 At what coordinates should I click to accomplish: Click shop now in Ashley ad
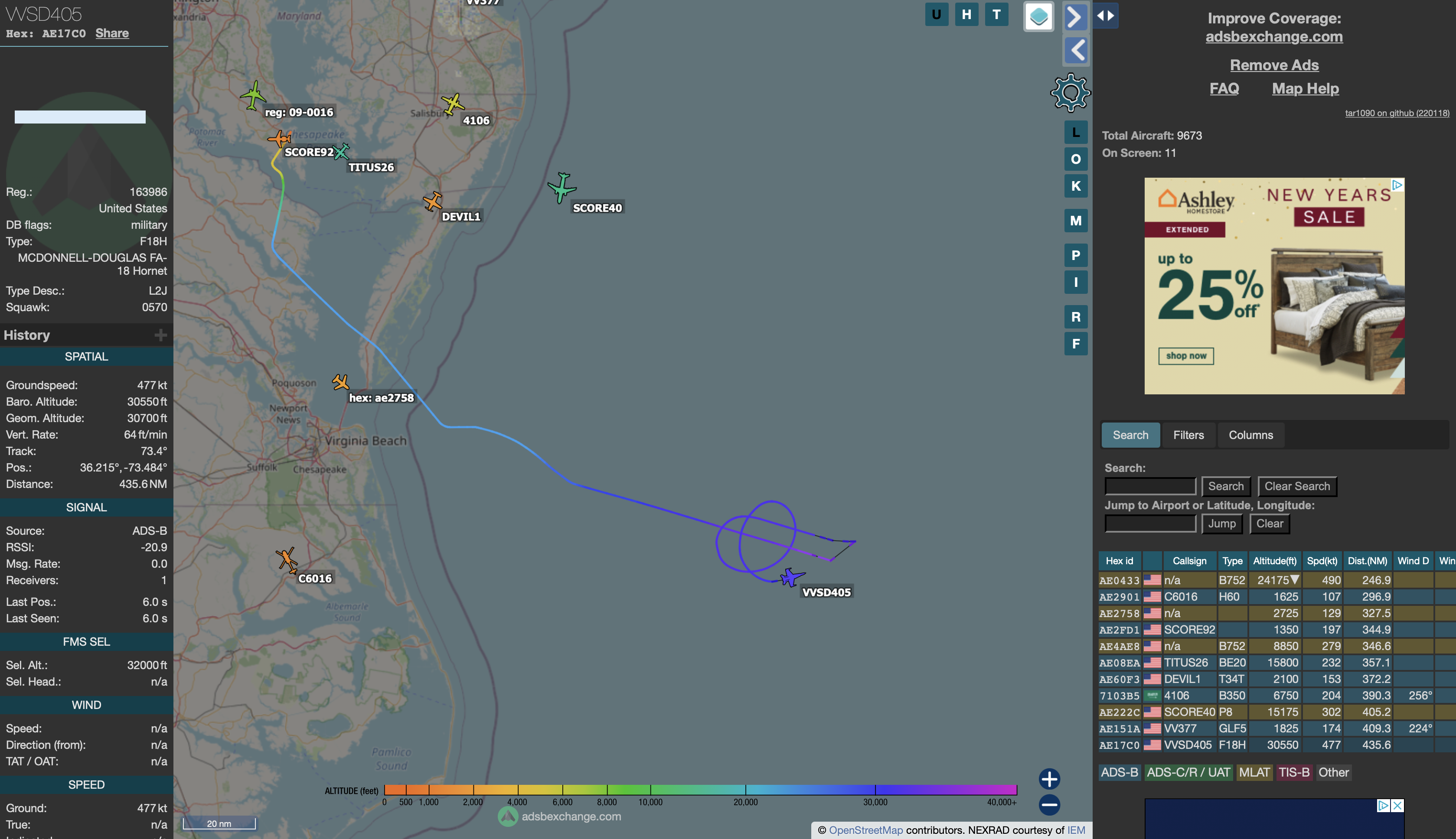1186,355
